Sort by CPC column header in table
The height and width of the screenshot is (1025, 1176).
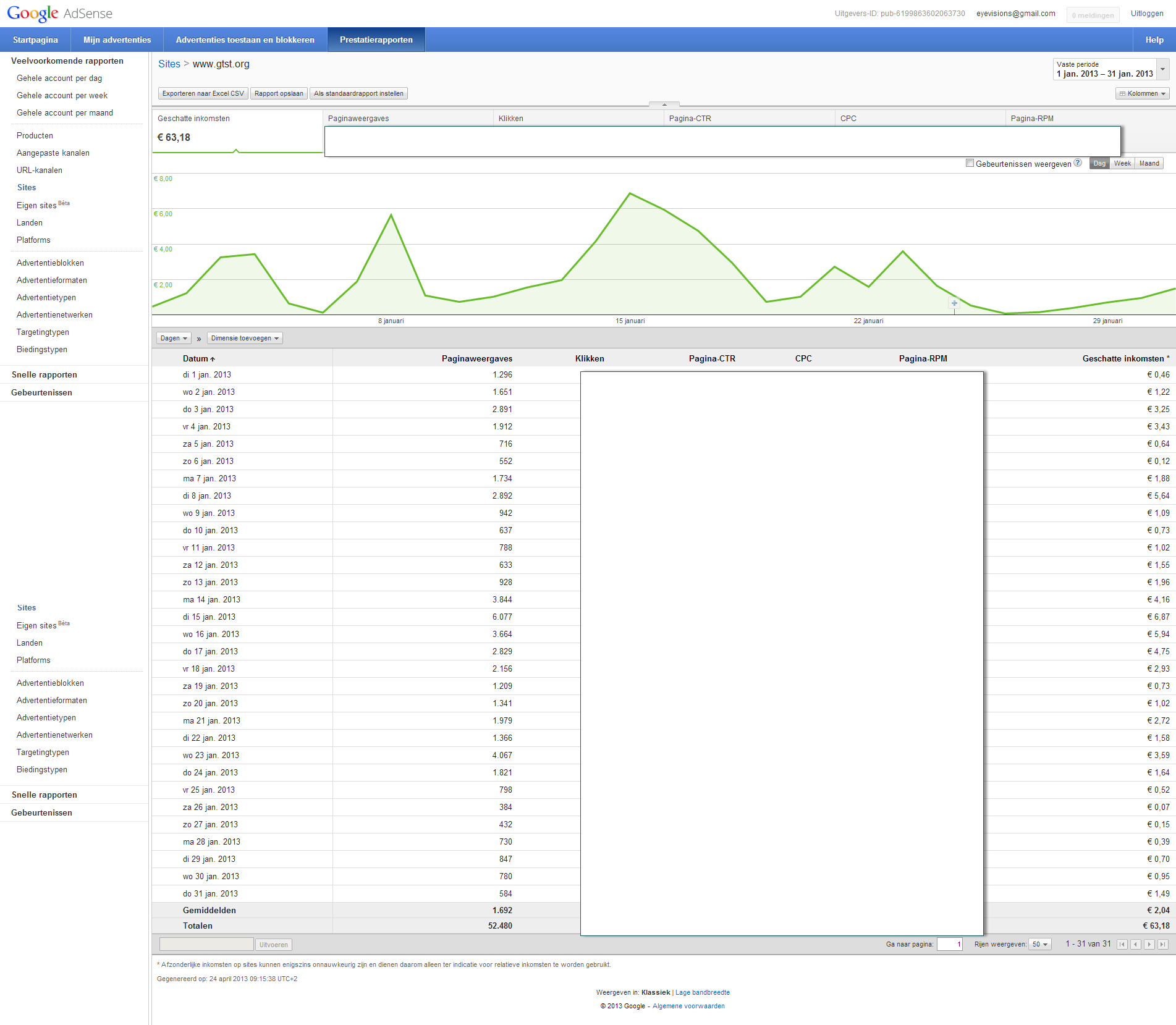[x=803, y=358]
